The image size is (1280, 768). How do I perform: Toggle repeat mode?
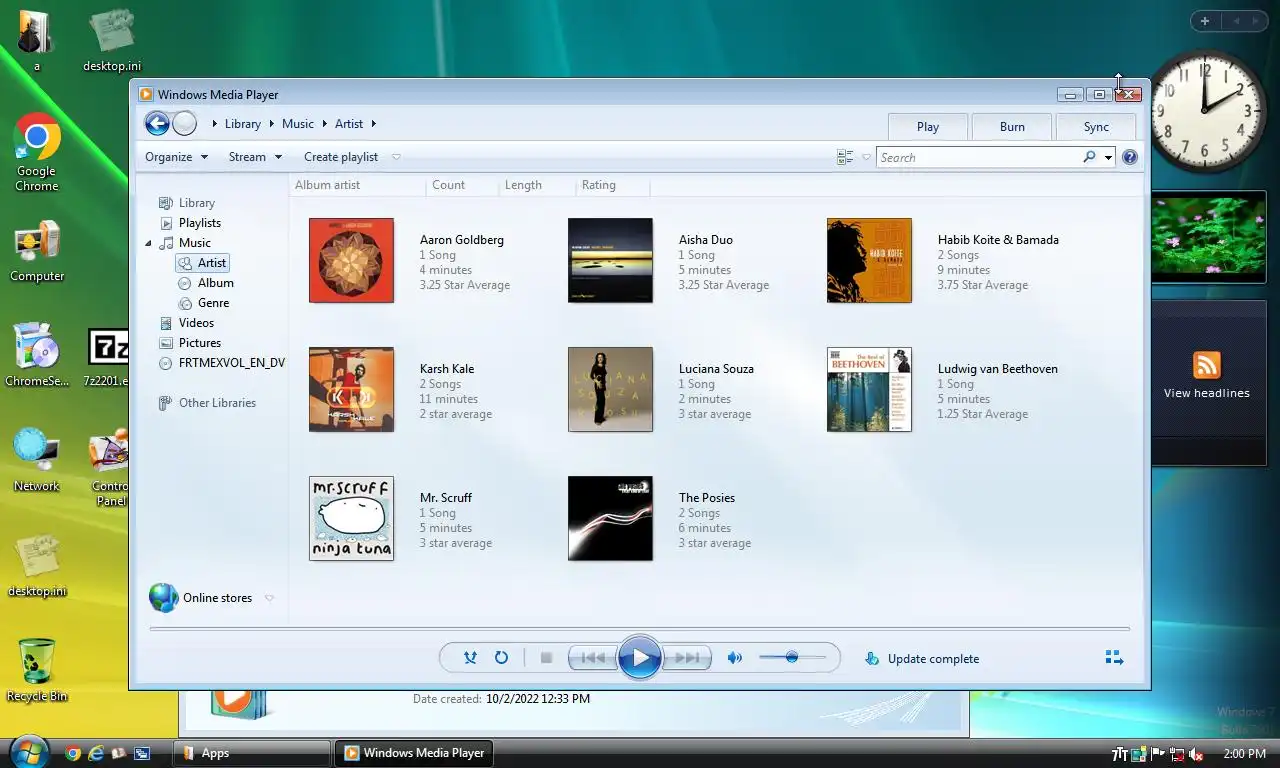coord(501,658)
